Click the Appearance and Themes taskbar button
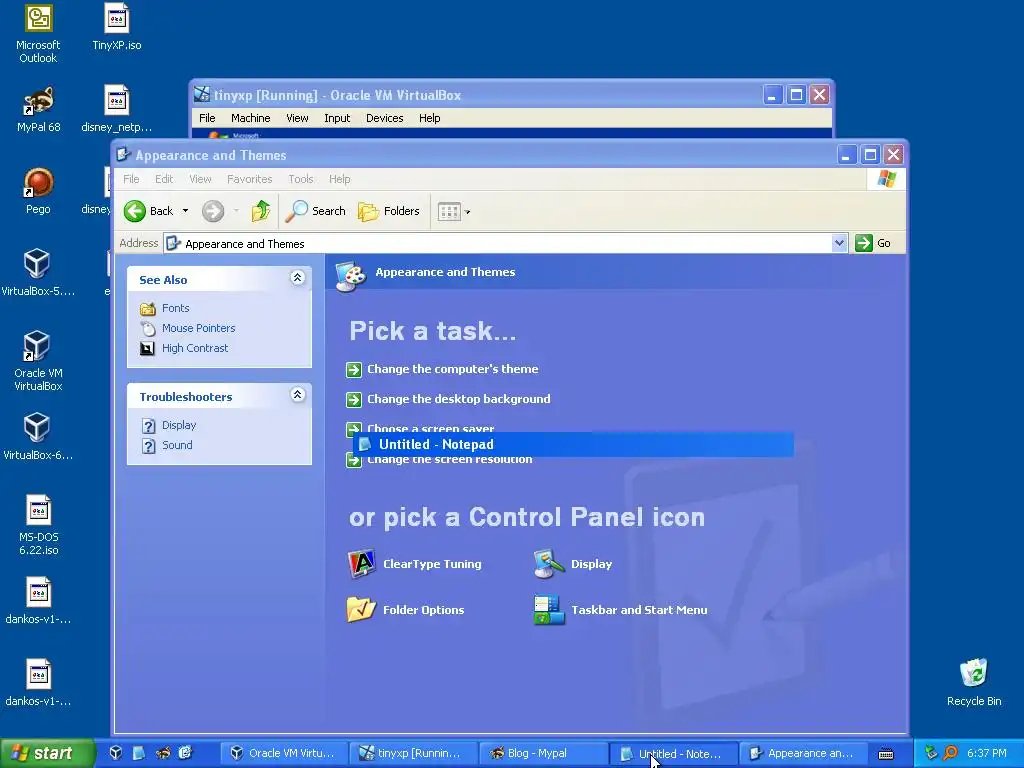1024x768 pixels. (803, 754)
